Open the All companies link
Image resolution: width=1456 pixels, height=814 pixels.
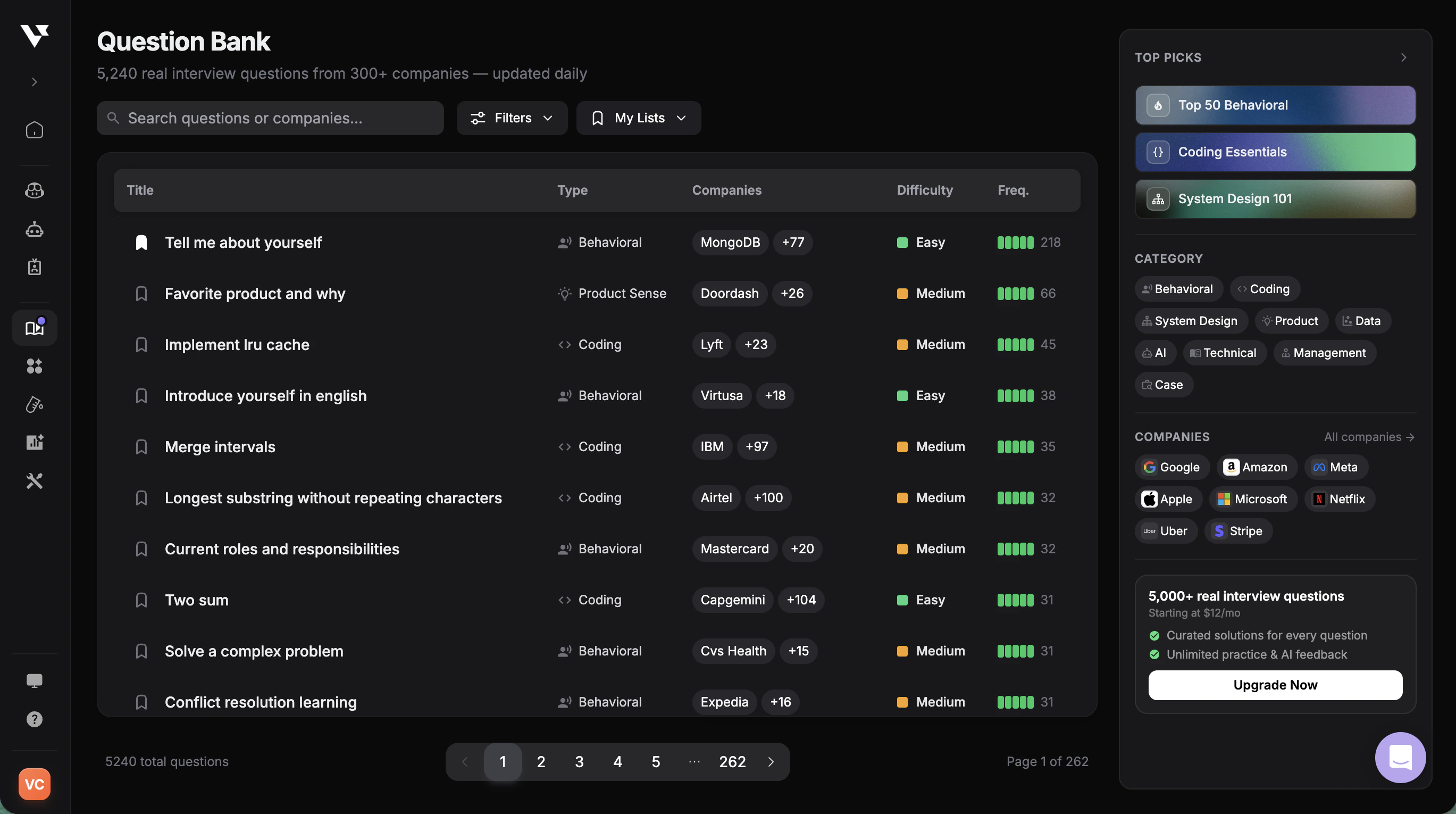click(1369, 437)
